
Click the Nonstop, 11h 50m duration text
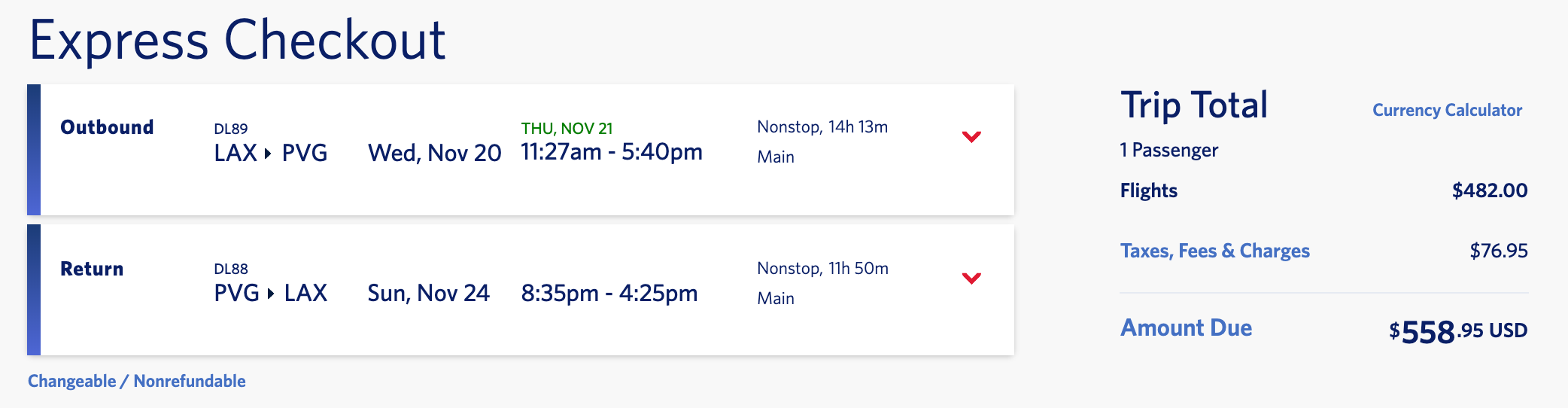click(822, 269)
